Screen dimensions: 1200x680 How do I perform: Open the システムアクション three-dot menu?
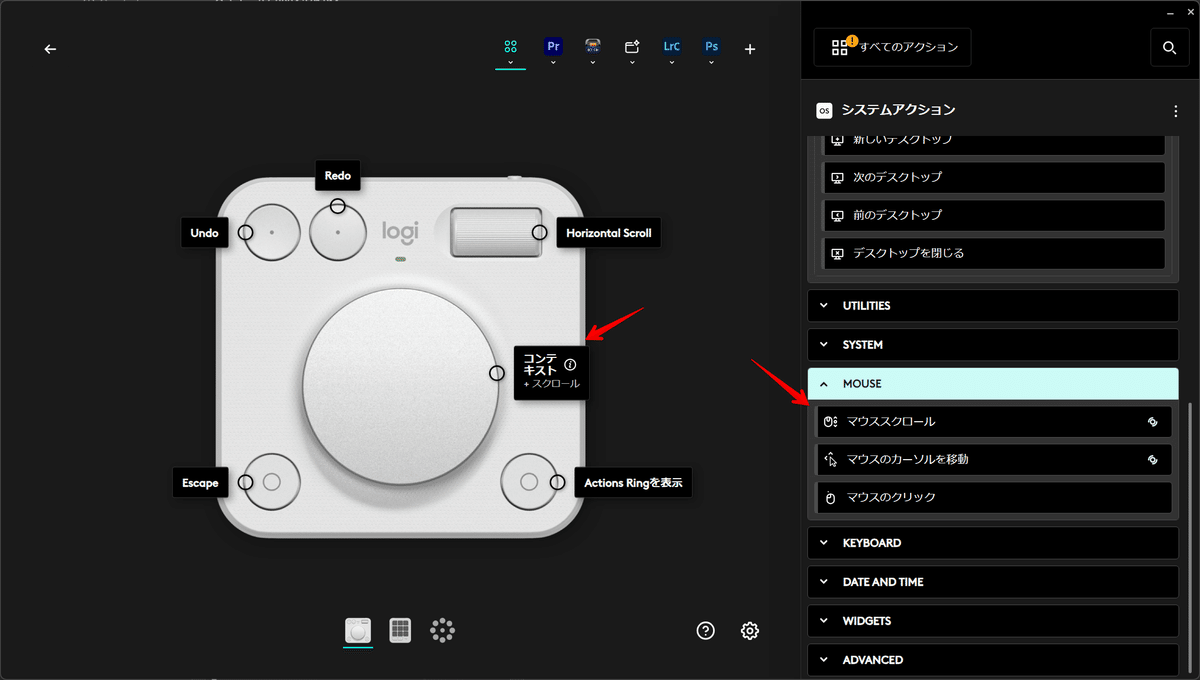click(x=1176, y=111)
